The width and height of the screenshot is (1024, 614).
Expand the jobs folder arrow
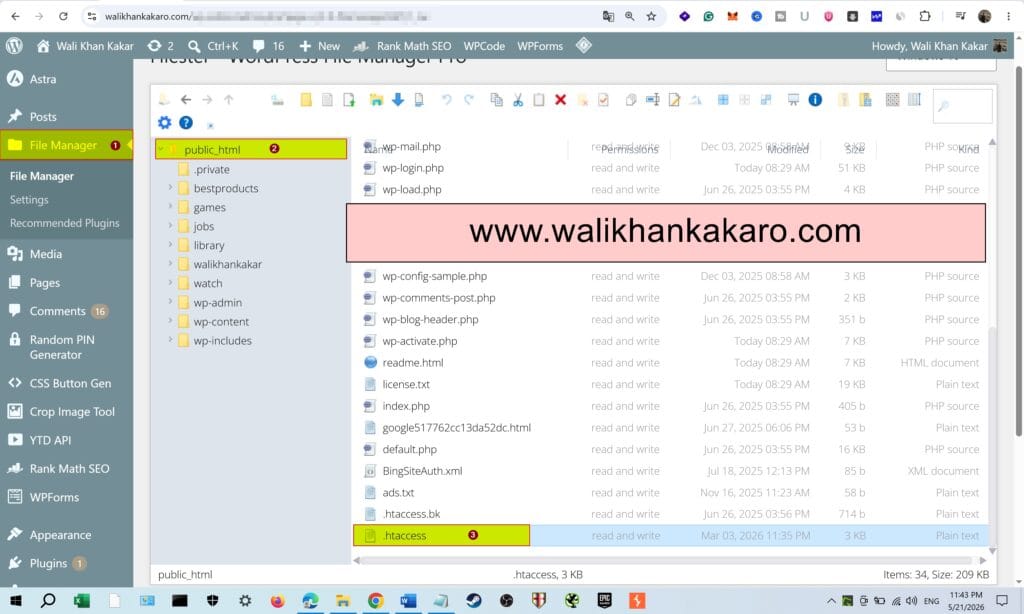170,225
